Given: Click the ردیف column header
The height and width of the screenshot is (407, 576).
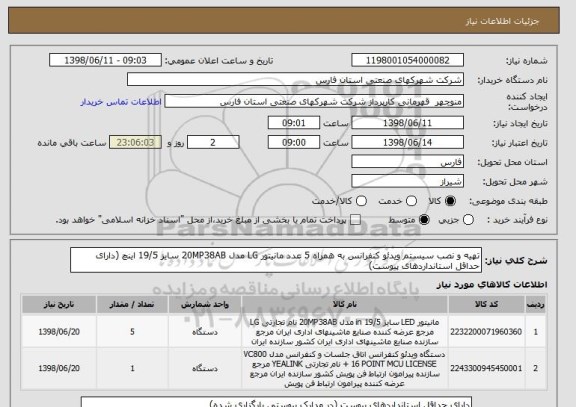Looking at the screenshot, I should (536, 304).
